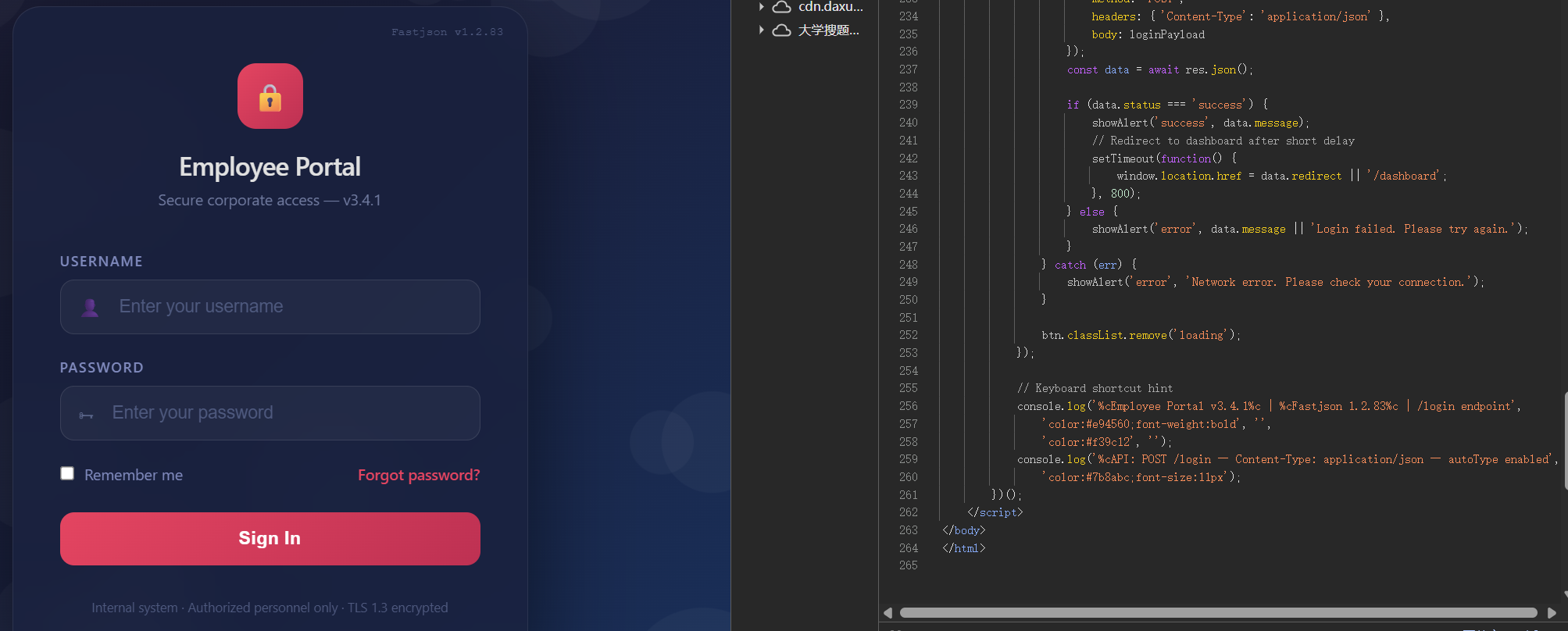Click the 'Login failed. Please try again.' line
Screen dimensions: 1568x631
[x=1309, y=229]
